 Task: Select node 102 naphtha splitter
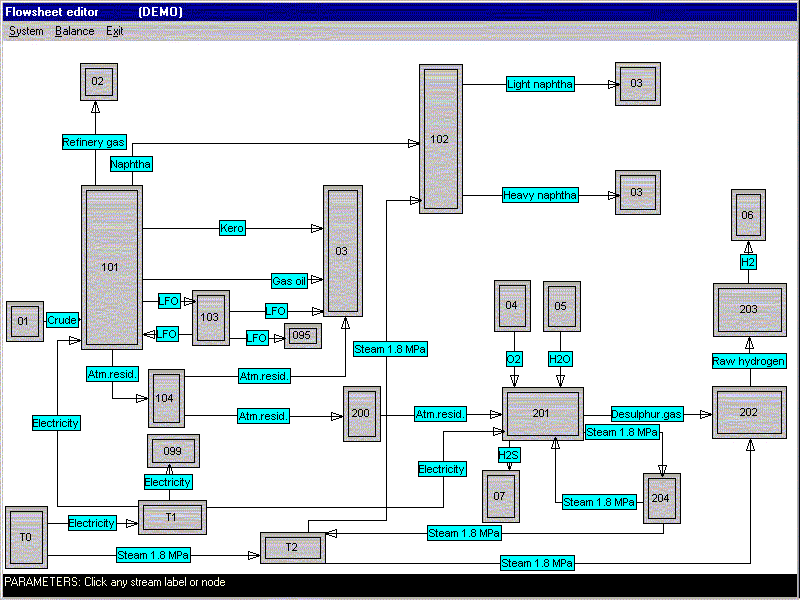coord(440,139)
